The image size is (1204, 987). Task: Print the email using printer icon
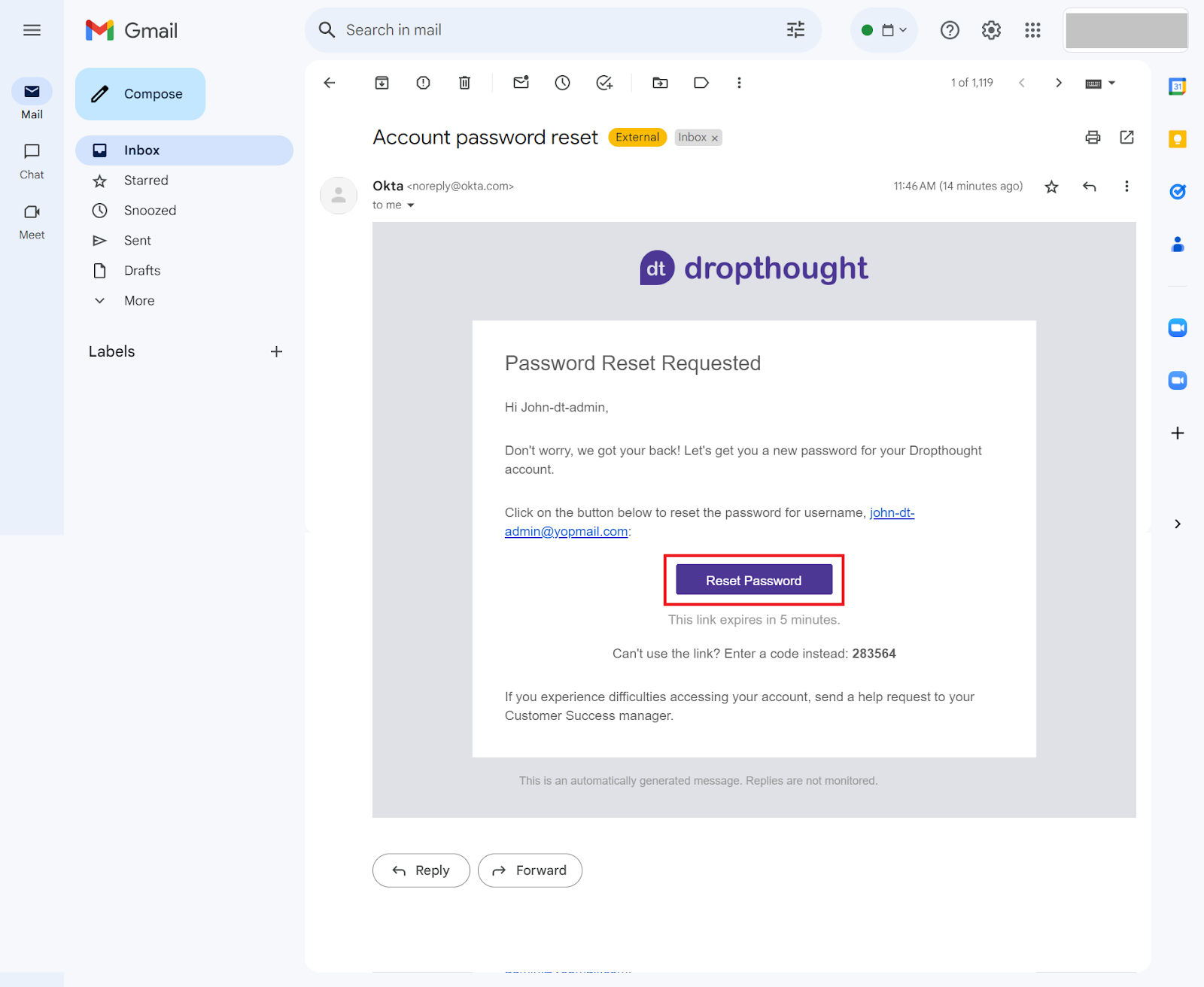[1093, 137]
